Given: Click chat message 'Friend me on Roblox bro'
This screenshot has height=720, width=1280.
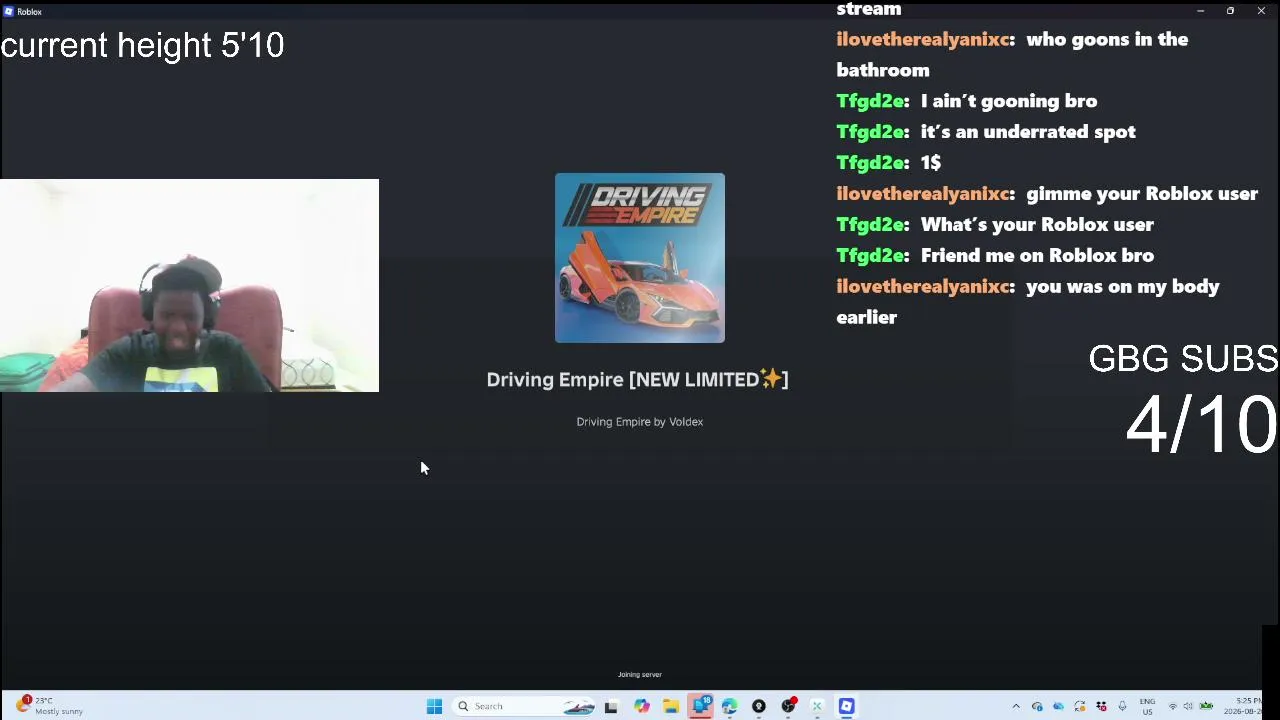Looking at the screenshot, I should click(1037, 256).
